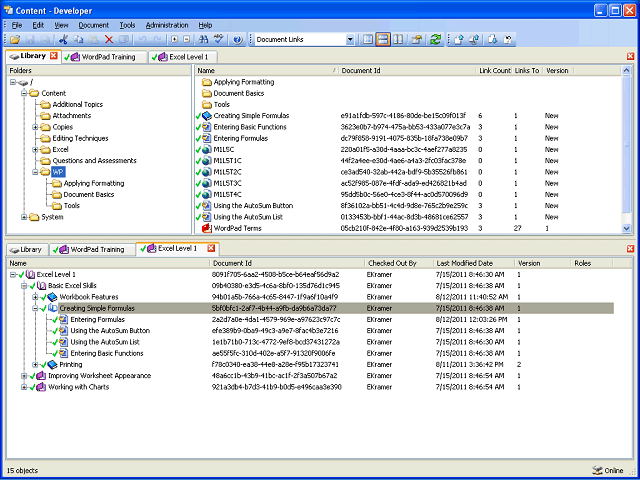Screen dimensions: 640x480
Task: Toggle the horizontal split layout button
Action: 382,40
